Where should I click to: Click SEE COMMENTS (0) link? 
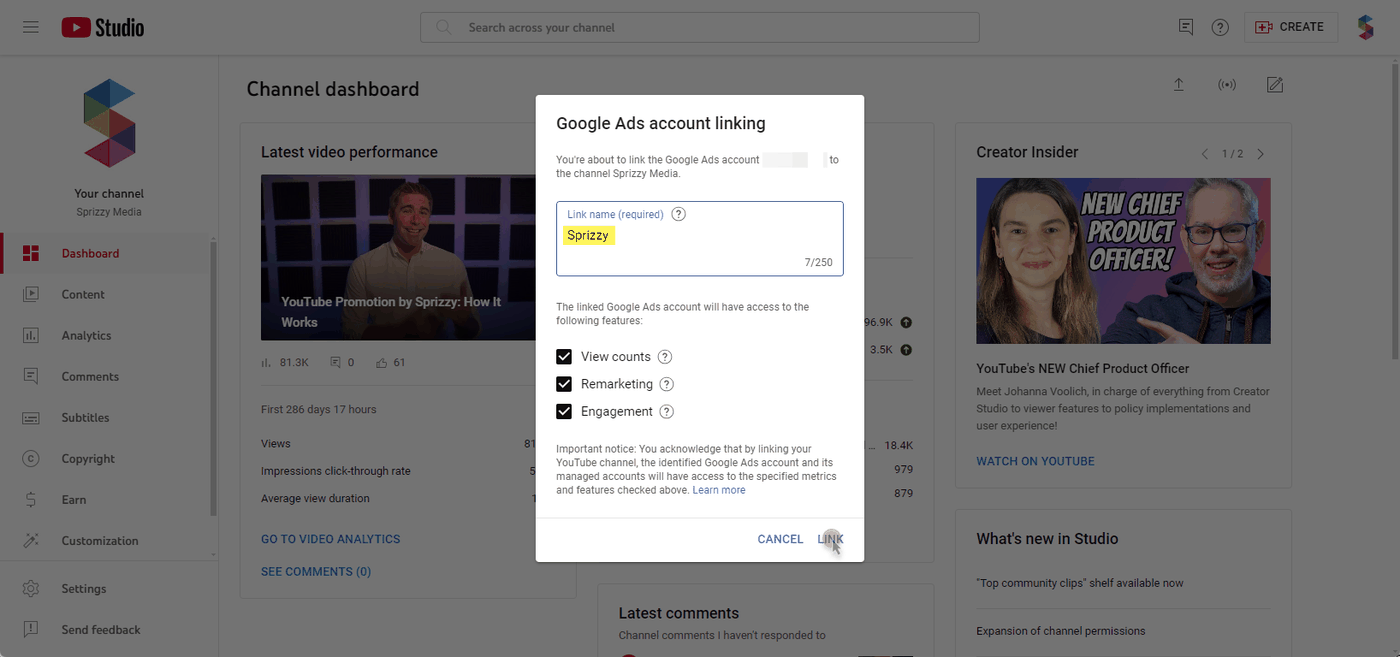click(x=316, y=571)
